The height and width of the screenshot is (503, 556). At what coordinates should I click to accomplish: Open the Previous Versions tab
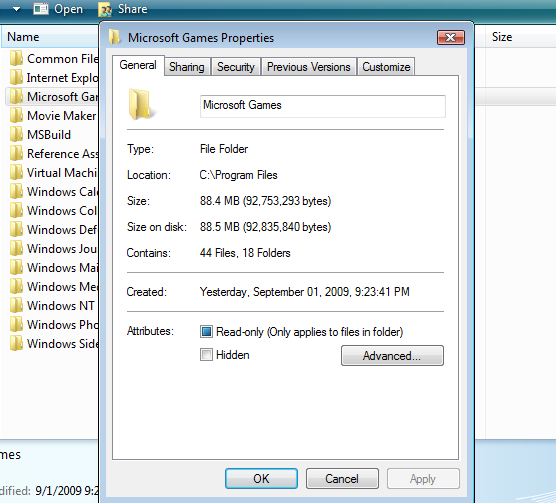pyautogui.click(x=309, y=67)
